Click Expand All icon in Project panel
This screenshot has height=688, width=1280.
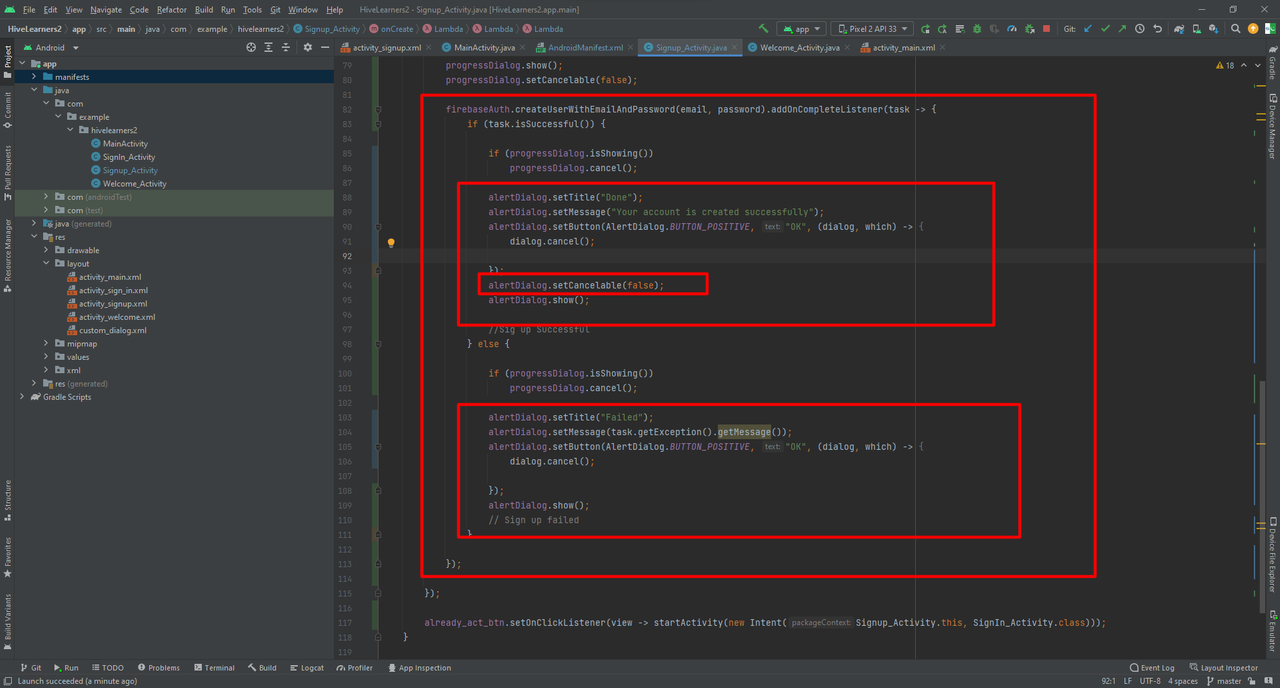tap(269, 47)
